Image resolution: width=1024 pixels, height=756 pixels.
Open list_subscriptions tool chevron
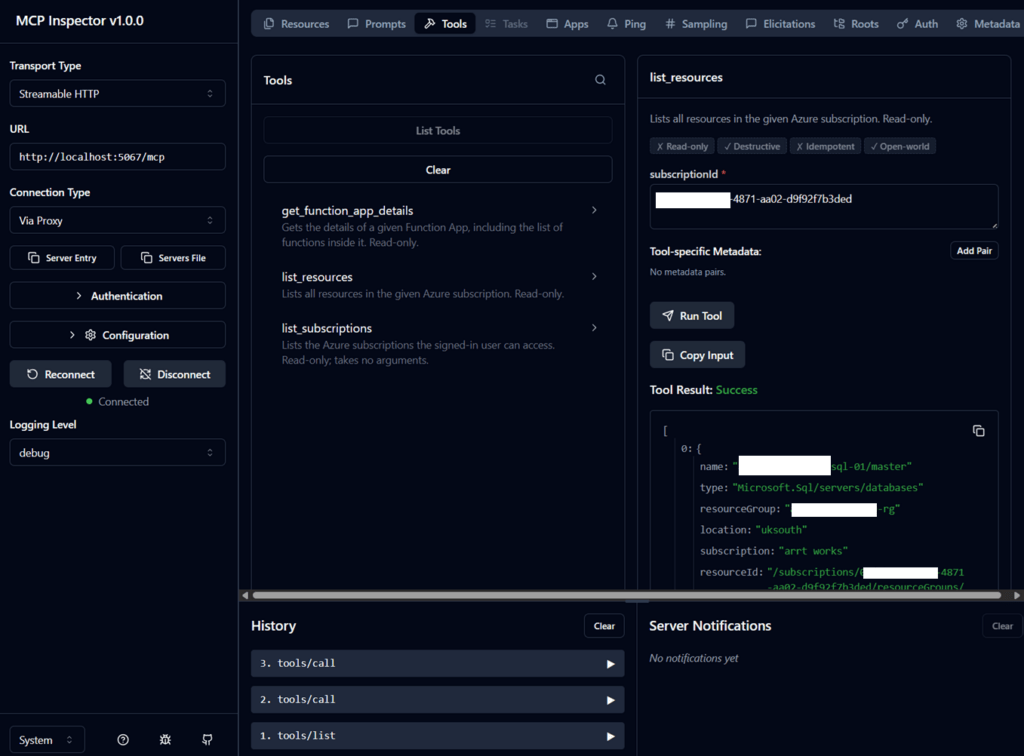click(x=594, y=328)
